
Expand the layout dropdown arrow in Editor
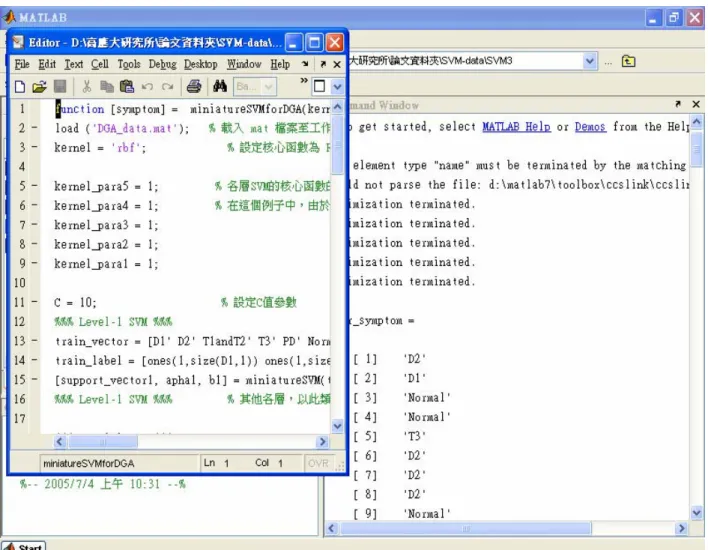(x=337, y=86)
